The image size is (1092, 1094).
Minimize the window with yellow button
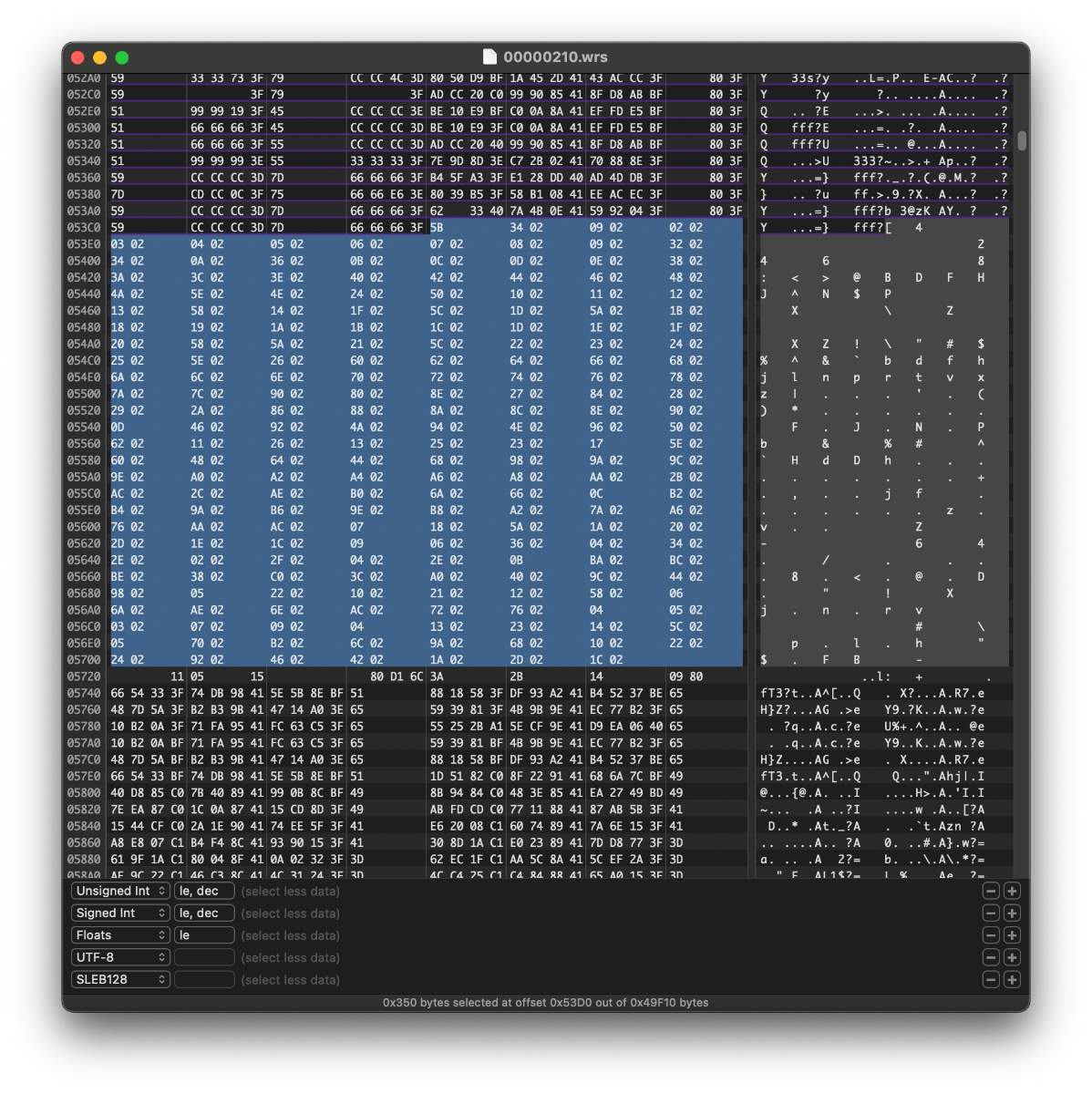coord(99,57)
